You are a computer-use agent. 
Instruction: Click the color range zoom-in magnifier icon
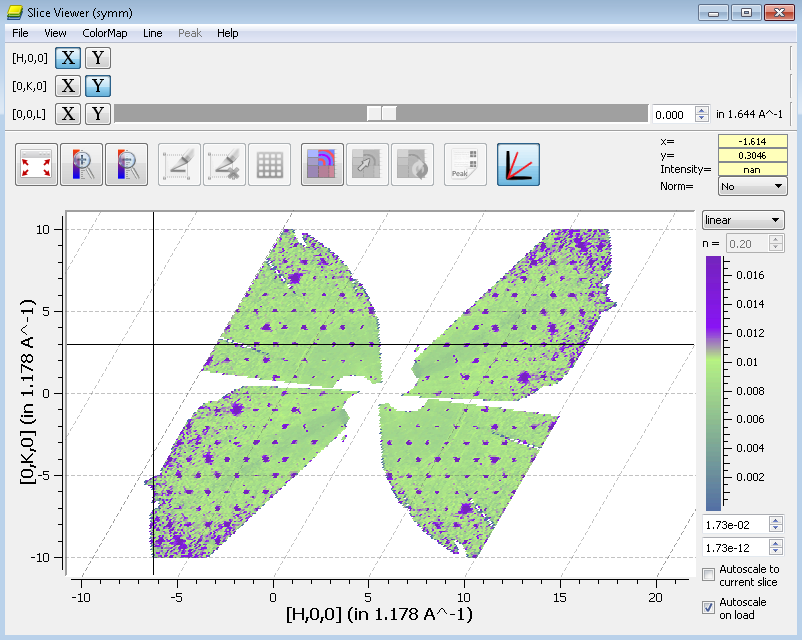(x=81, y=165)
